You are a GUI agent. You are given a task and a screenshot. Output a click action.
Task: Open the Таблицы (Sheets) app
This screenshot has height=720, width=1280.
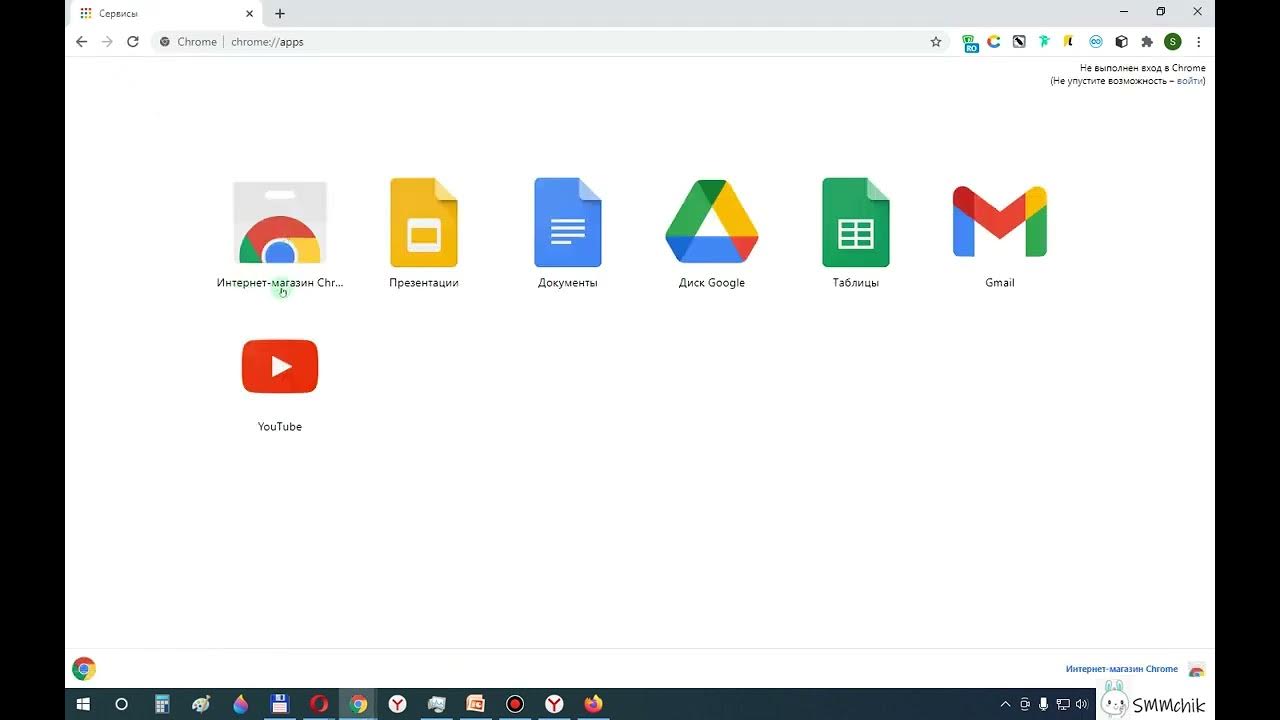[x=856, y=223]
